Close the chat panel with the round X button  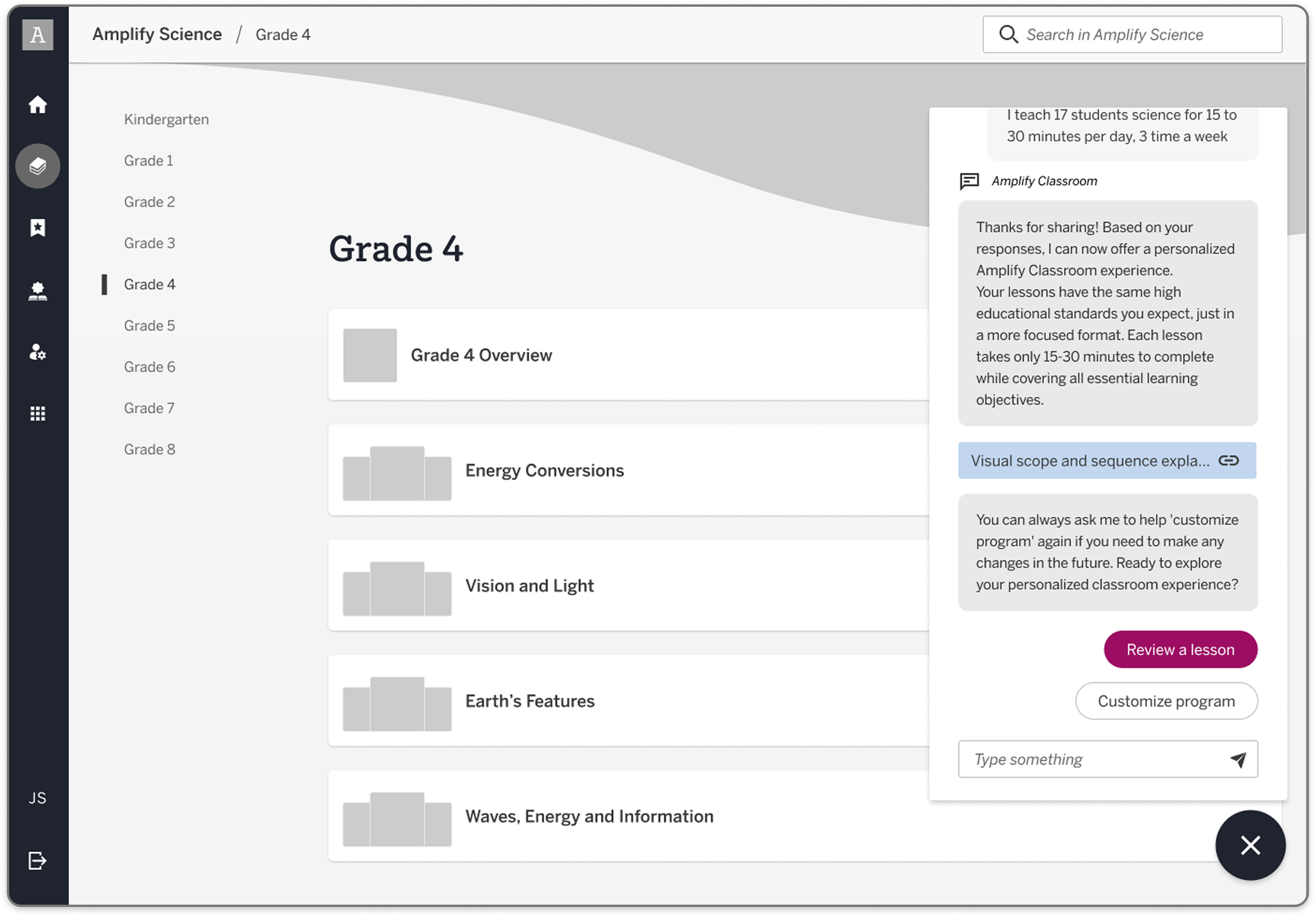click(x=1250, y=845)
